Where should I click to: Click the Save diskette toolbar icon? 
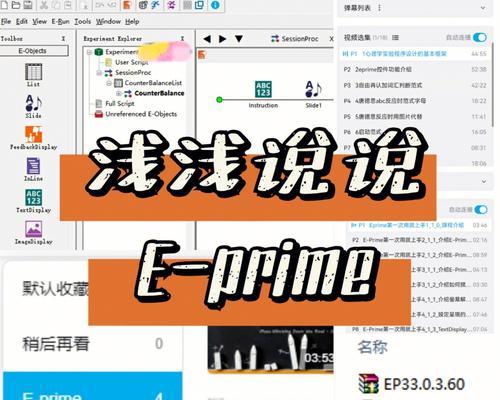point(28,4)
